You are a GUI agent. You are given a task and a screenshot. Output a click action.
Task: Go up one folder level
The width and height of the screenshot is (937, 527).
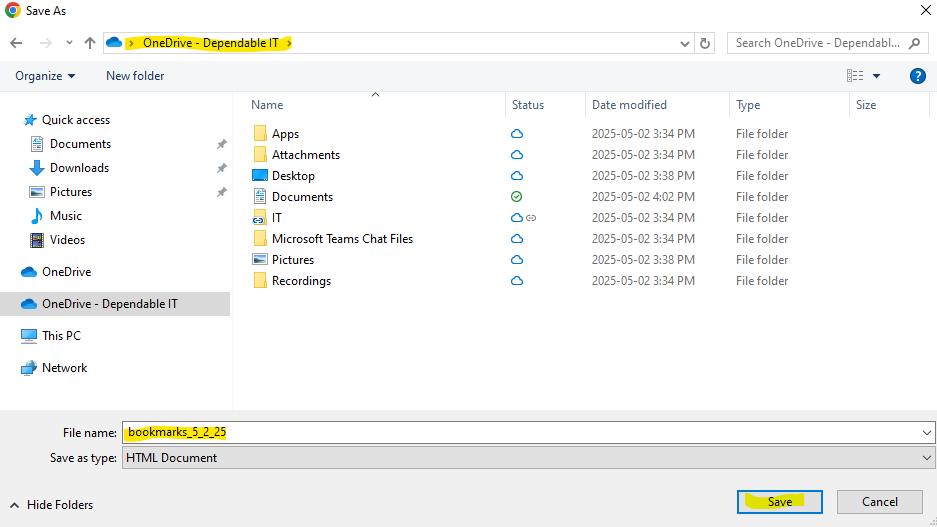coord(90,43)
